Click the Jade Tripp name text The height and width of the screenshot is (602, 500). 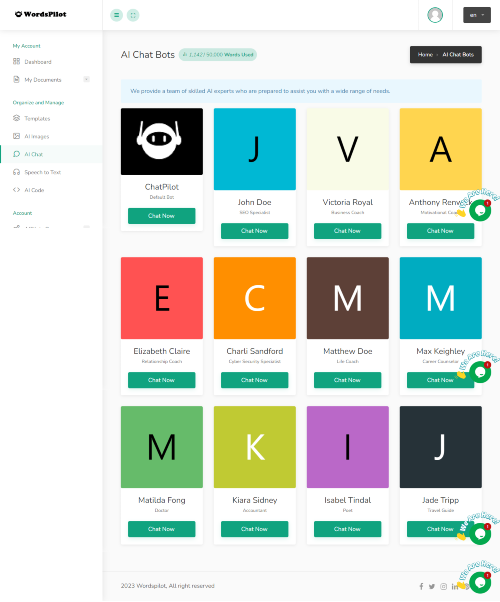pos(440,500)
